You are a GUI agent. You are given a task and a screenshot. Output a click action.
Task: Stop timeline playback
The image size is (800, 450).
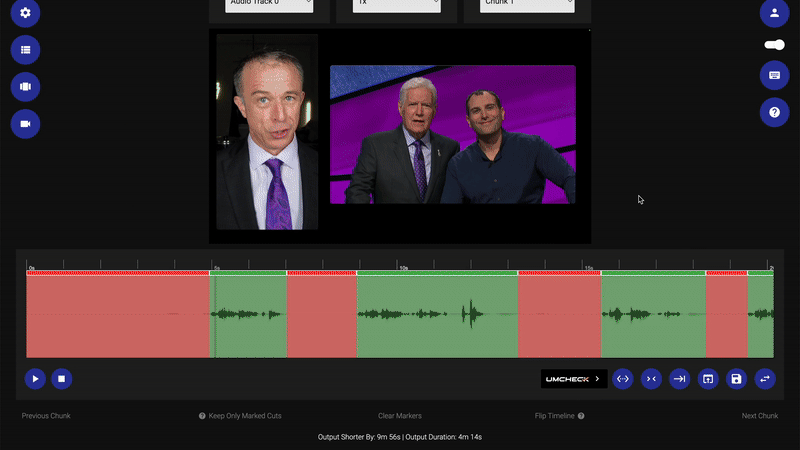point(62,379)
